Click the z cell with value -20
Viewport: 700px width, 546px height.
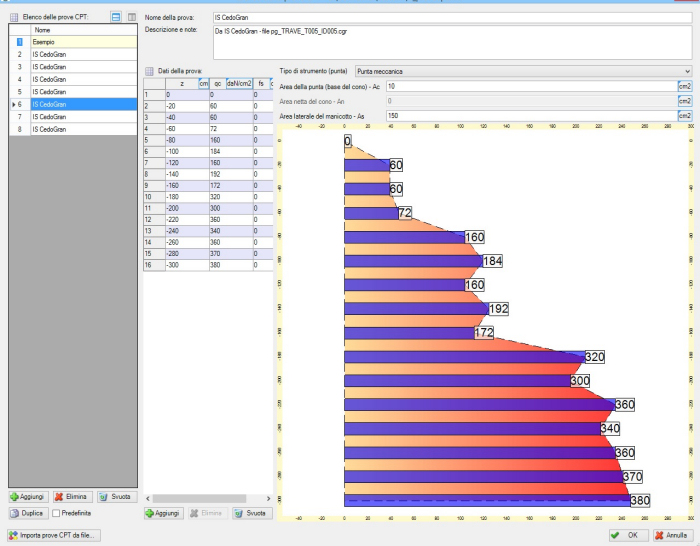[187, 106]
